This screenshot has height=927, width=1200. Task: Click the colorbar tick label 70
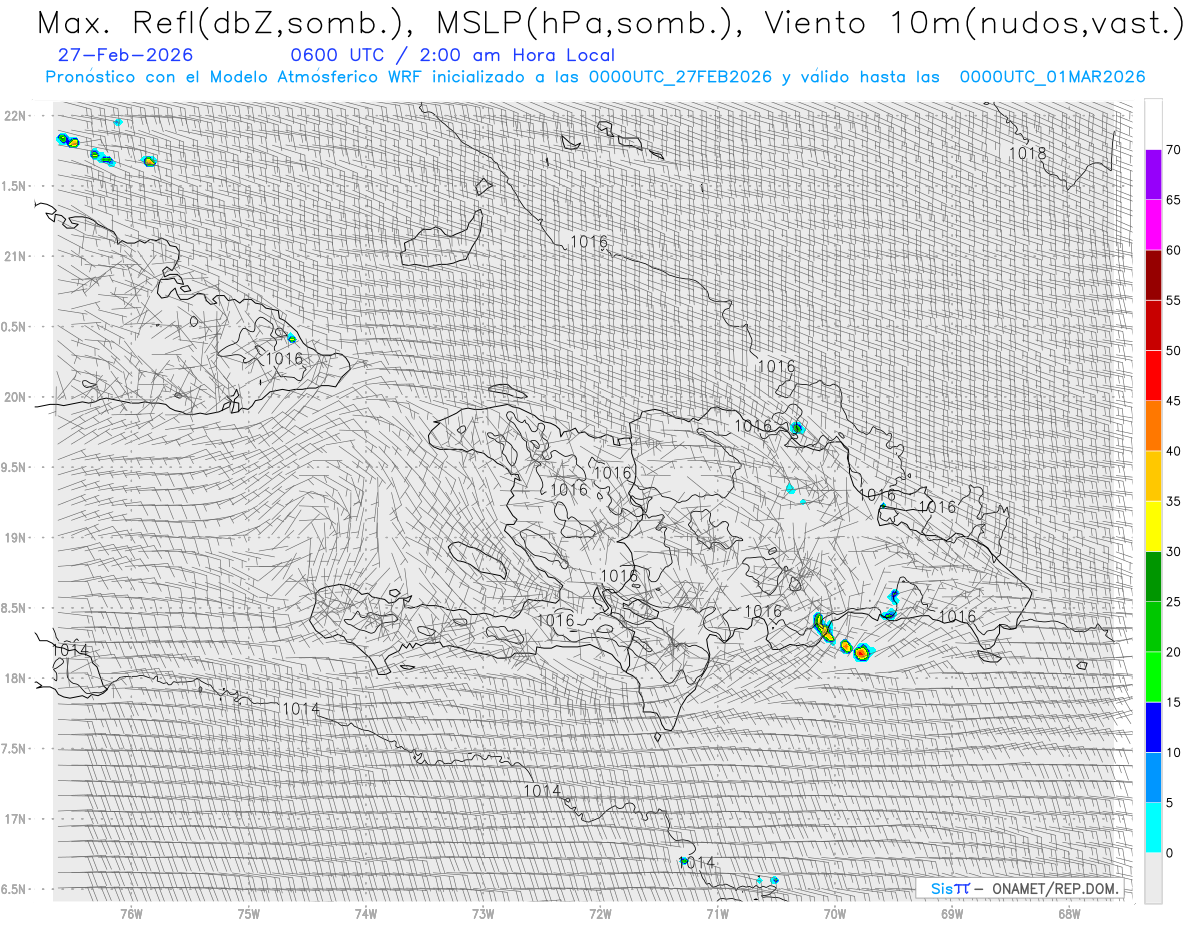point(1174,150)
